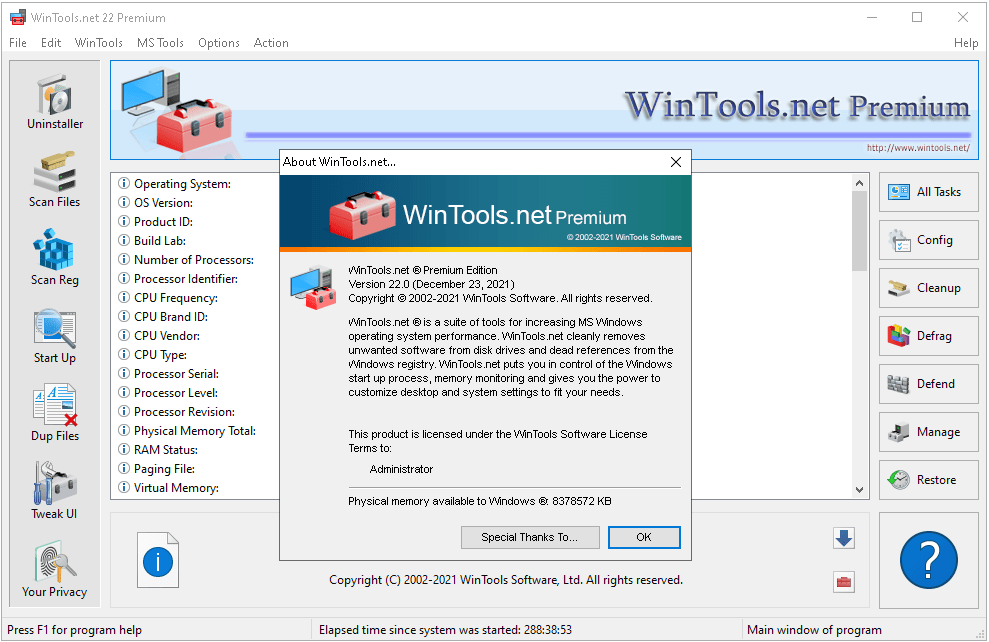Click the wintools.net URL in banner
This screenshot has height=642, width=989.
coord(918,148)
